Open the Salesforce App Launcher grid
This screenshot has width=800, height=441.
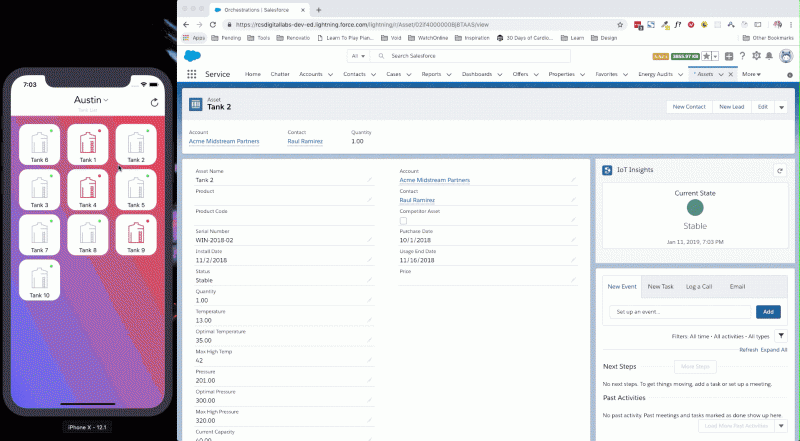tap(192, 74)
